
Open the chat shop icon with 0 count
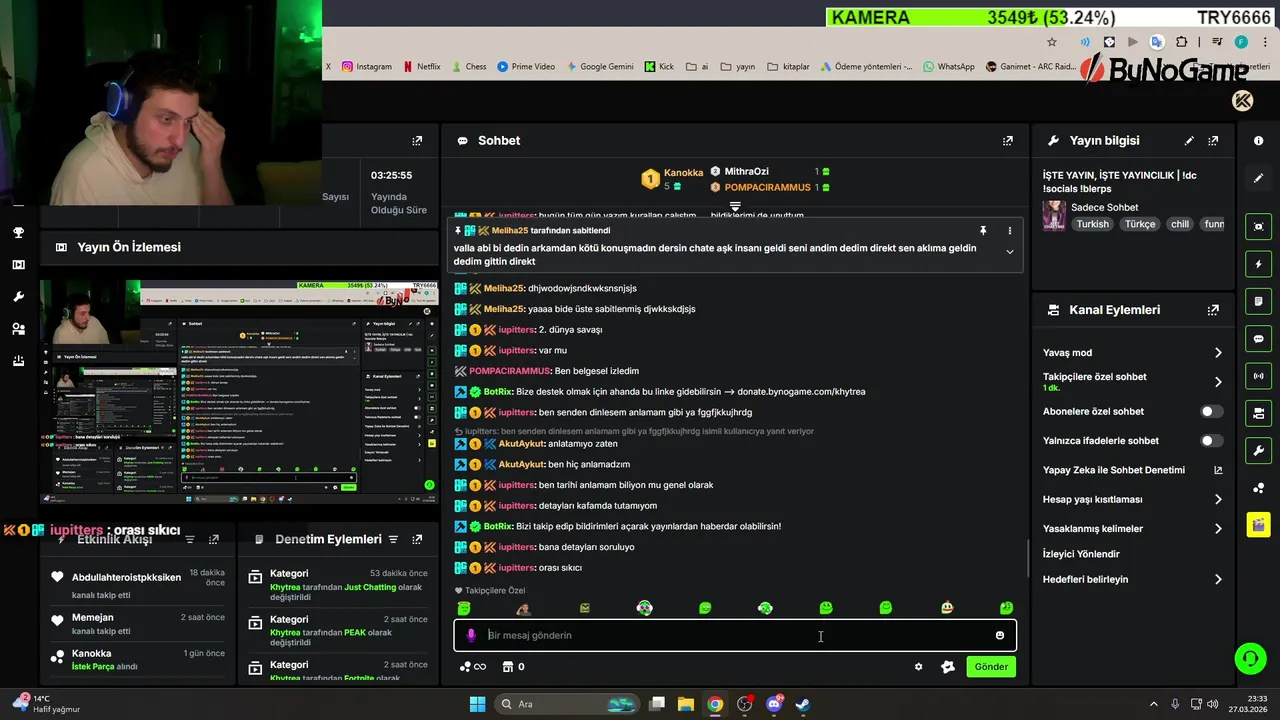tap(513, 667)
